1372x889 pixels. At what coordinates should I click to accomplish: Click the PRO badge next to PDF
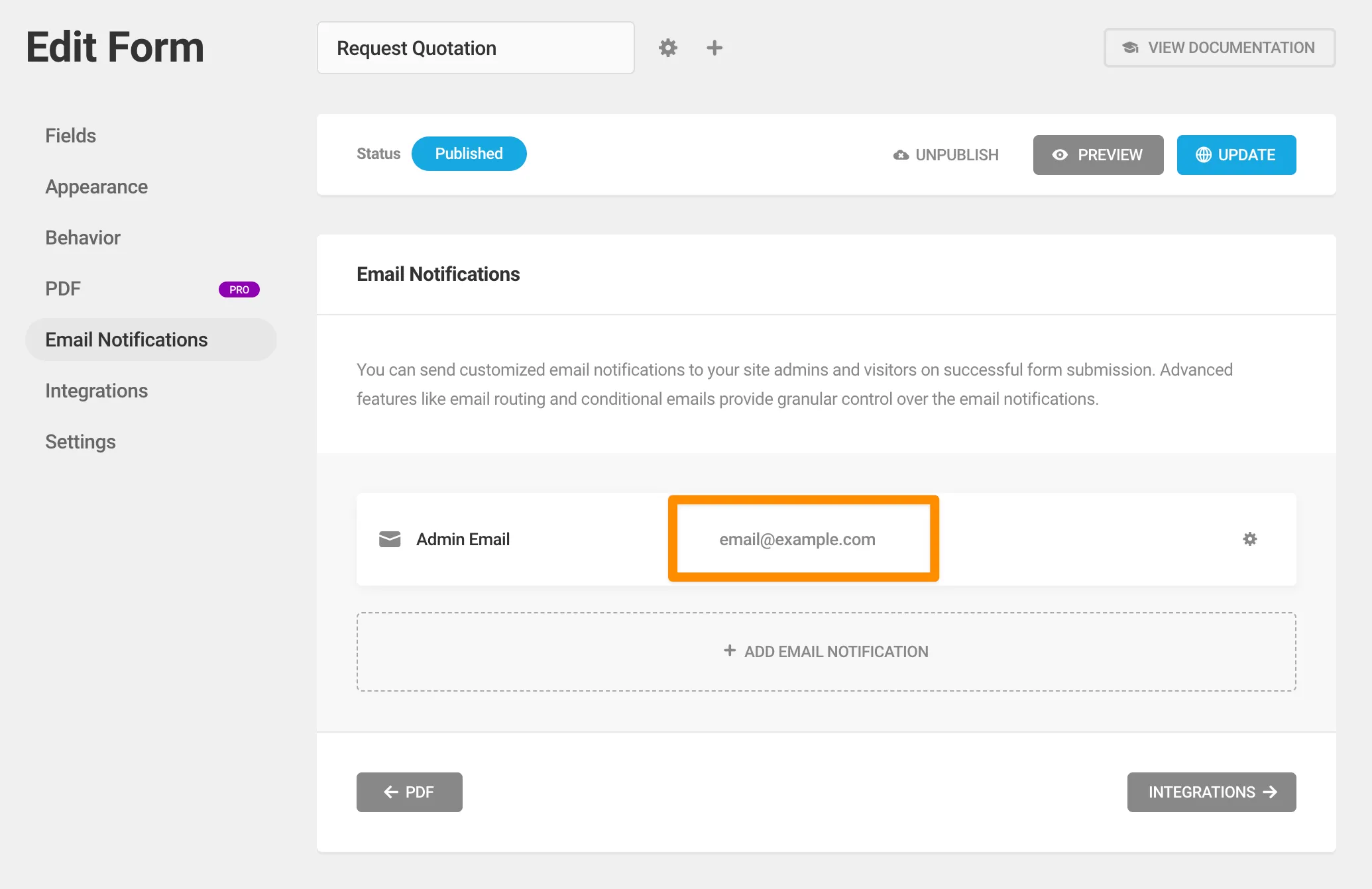coord(239,289)
